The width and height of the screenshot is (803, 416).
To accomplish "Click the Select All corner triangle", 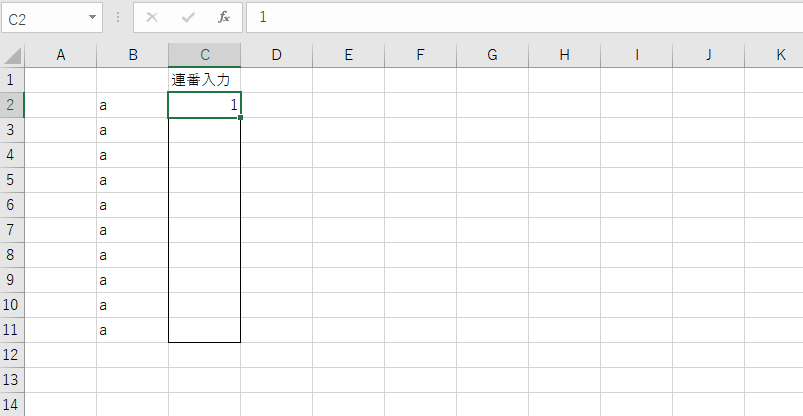I will pyautogui.click(x=12, y=55).
